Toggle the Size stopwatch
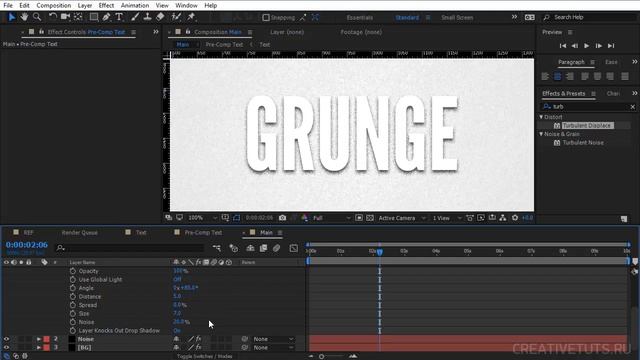This screenshot has height=360, width=640. click(73, 314)
